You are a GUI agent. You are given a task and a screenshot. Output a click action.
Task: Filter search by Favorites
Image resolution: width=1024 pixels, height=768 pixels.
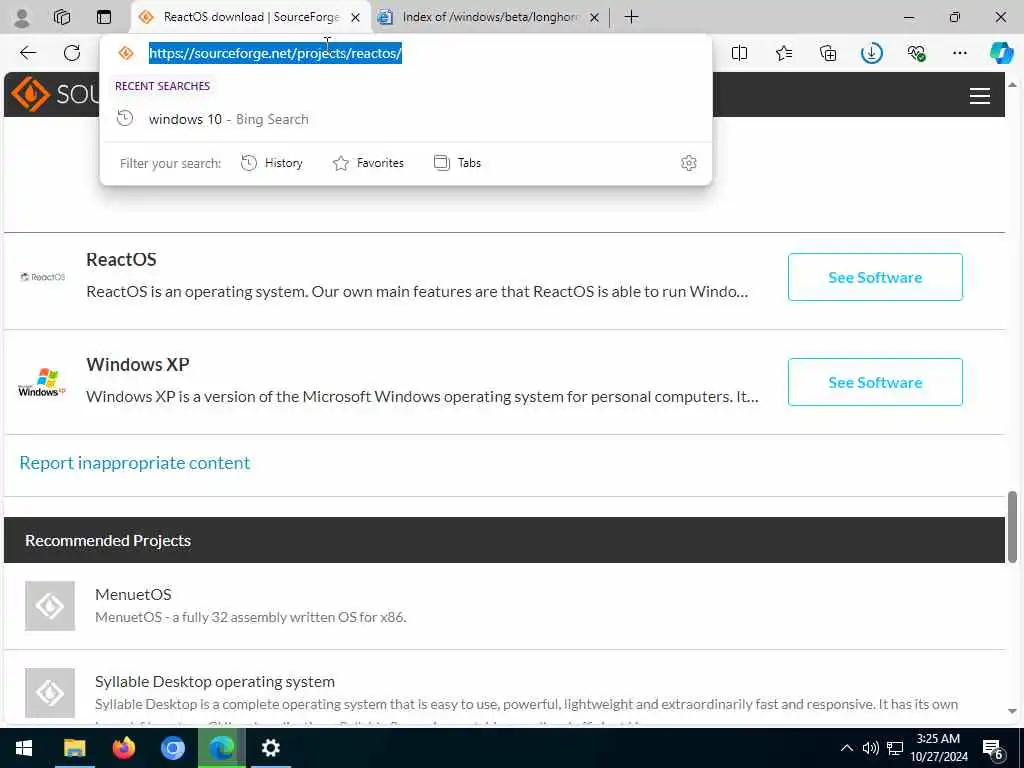(368, 163)
